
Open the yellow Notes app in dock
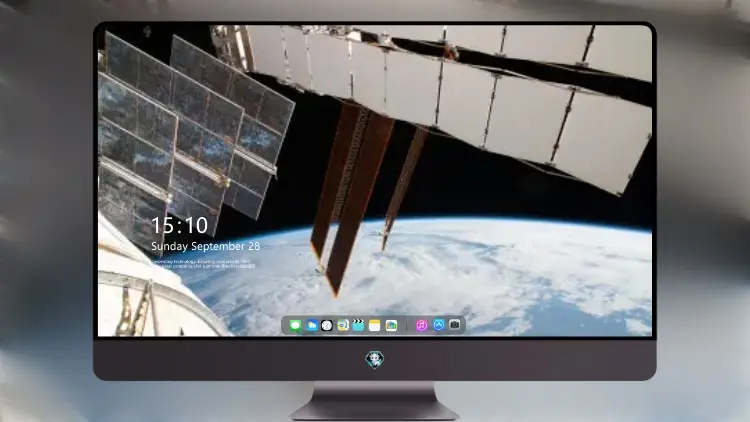point(375,326)
